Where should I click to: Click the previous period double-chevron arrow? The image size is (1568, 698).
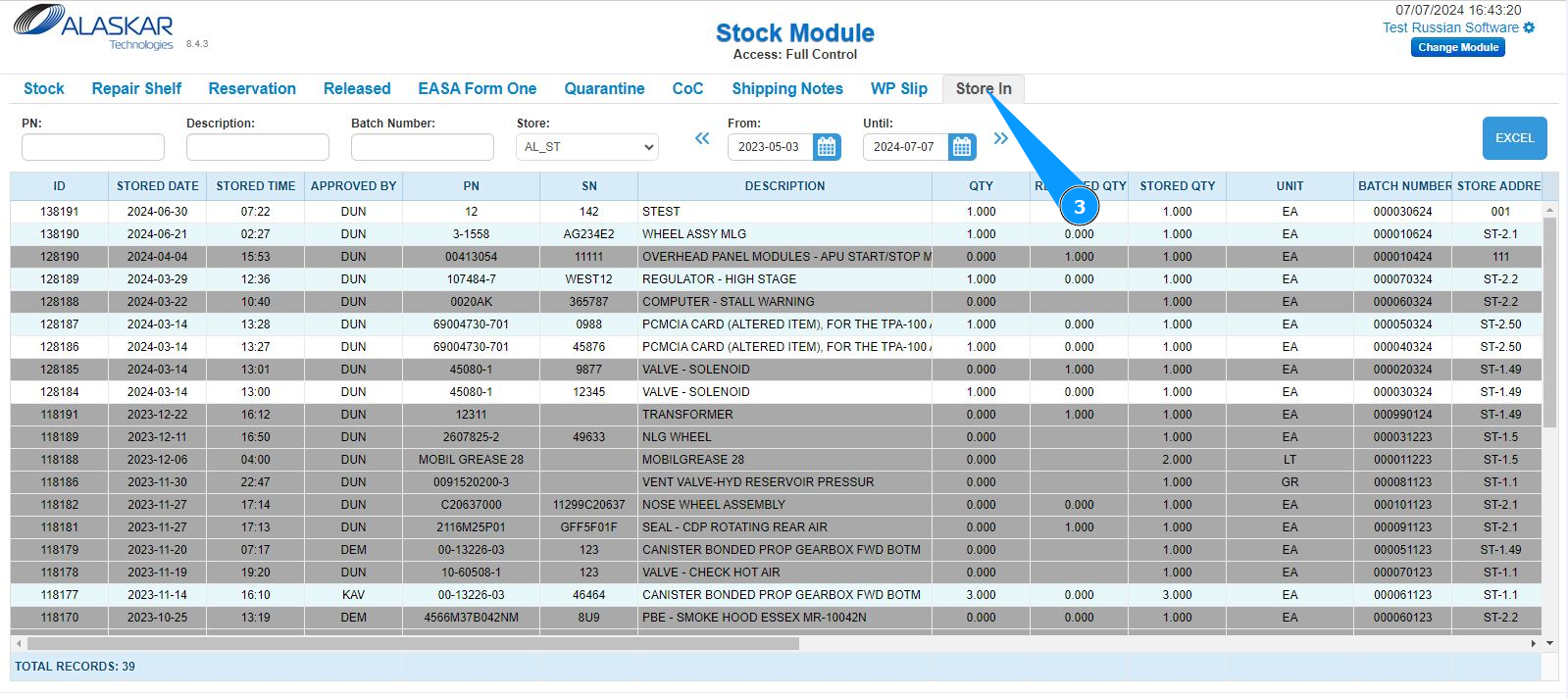[702, 138]
